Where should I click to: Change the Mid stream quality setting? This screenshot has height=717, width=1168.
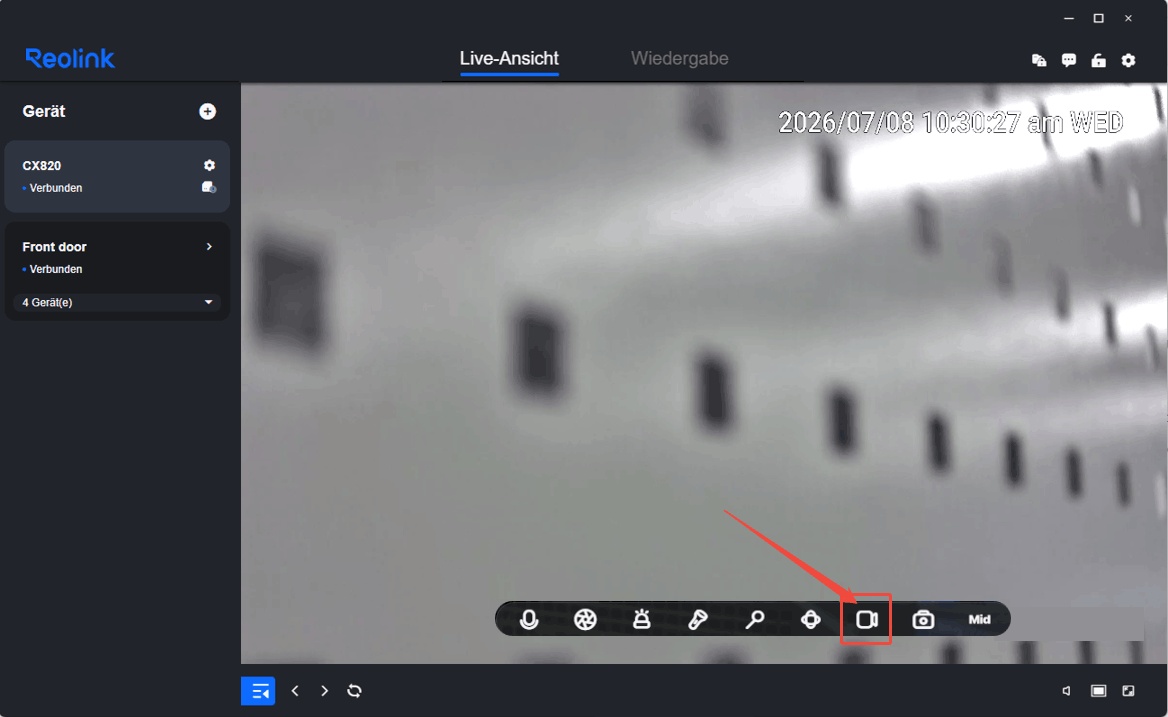tap(979, 619)
